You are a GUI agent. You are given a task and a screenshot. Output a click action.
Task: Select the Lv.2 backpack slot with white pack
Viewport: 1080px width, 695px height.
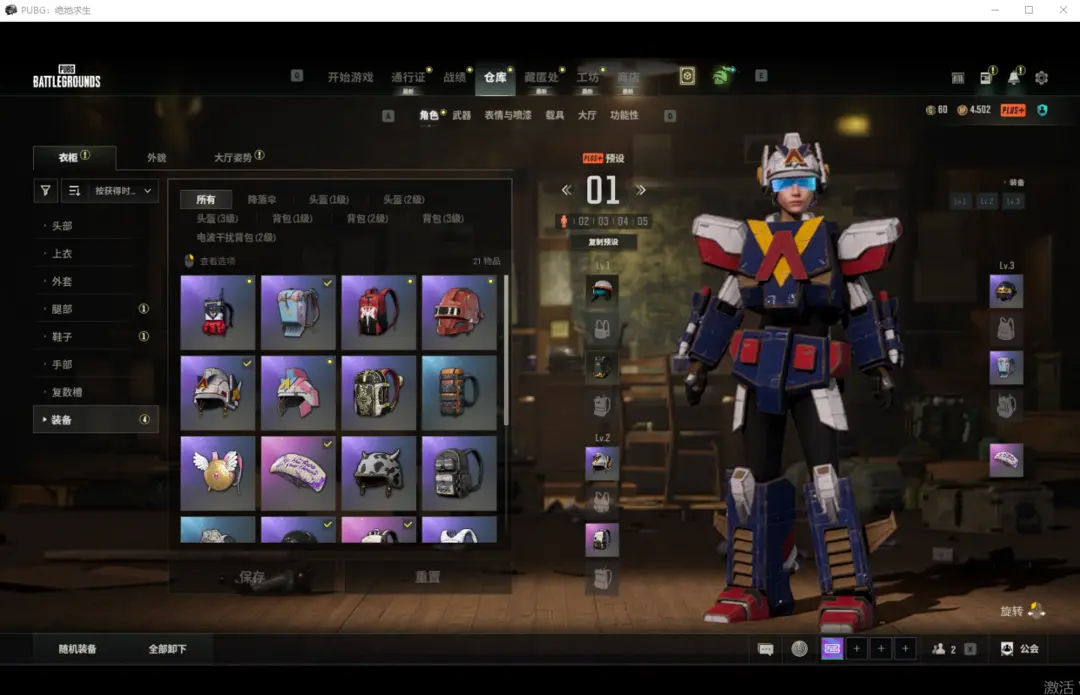[x=601, y=539]
